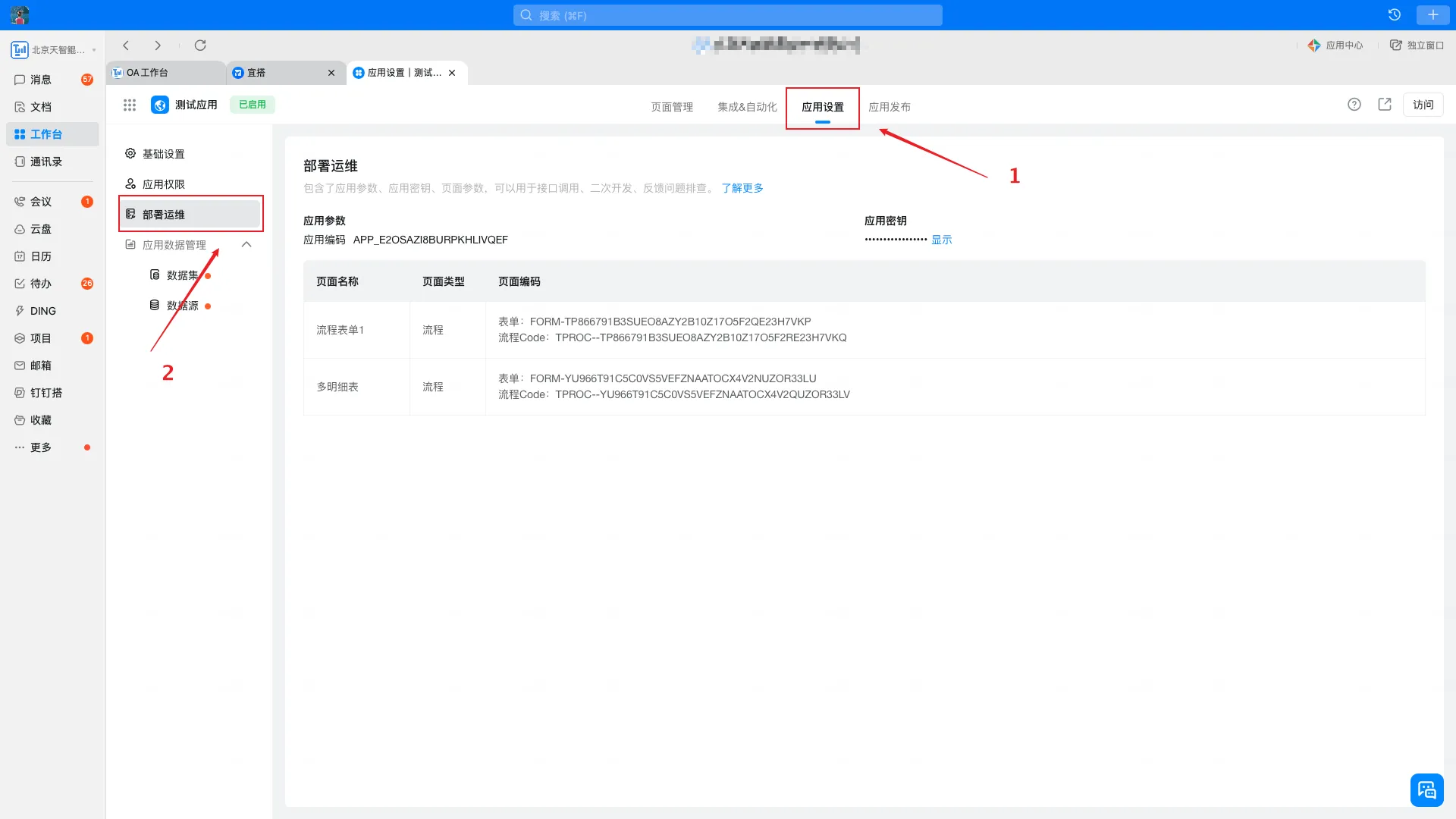Expand 更多 in the left sidebar
This screenshot has width=1456, height=819.
coord(41,447)
